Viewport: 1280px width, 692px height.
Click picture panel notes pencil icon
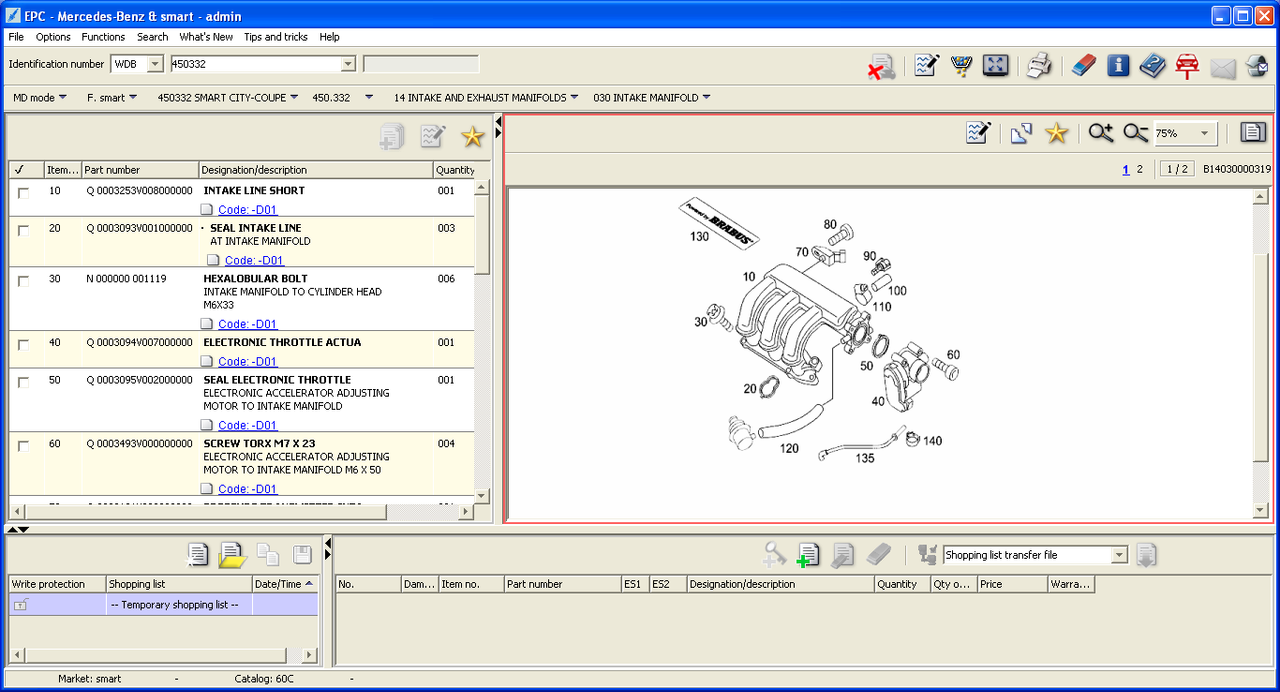(978, 132)
